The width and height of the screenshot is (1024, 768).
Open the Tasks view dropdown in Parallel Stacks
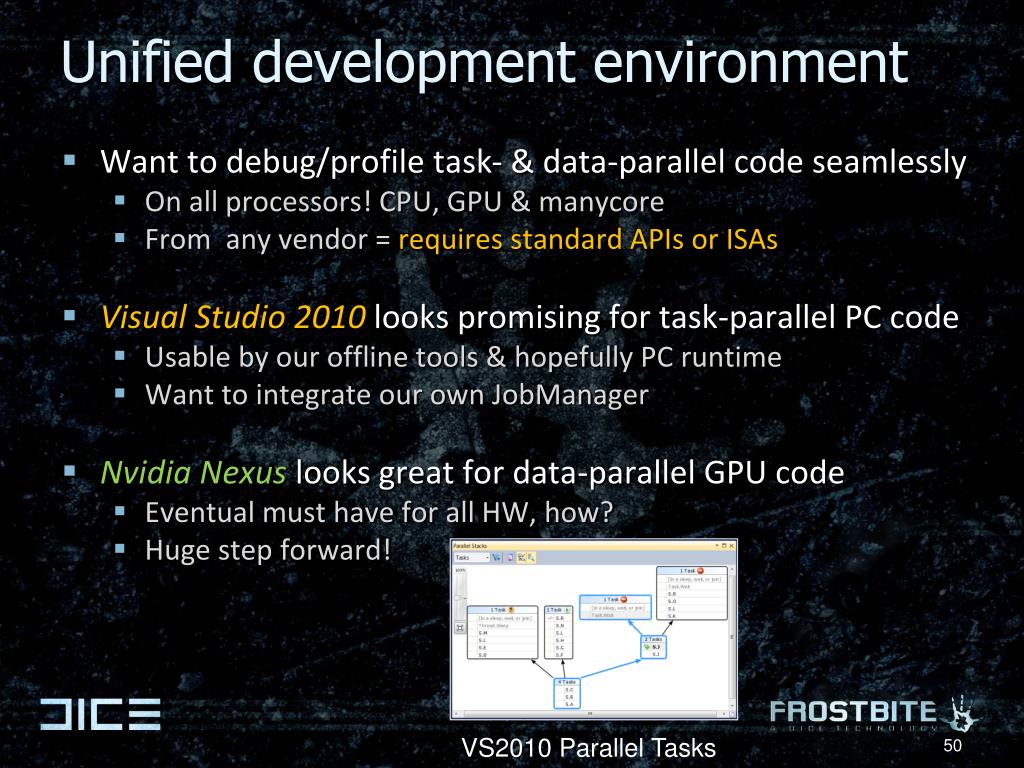(472, 558)
